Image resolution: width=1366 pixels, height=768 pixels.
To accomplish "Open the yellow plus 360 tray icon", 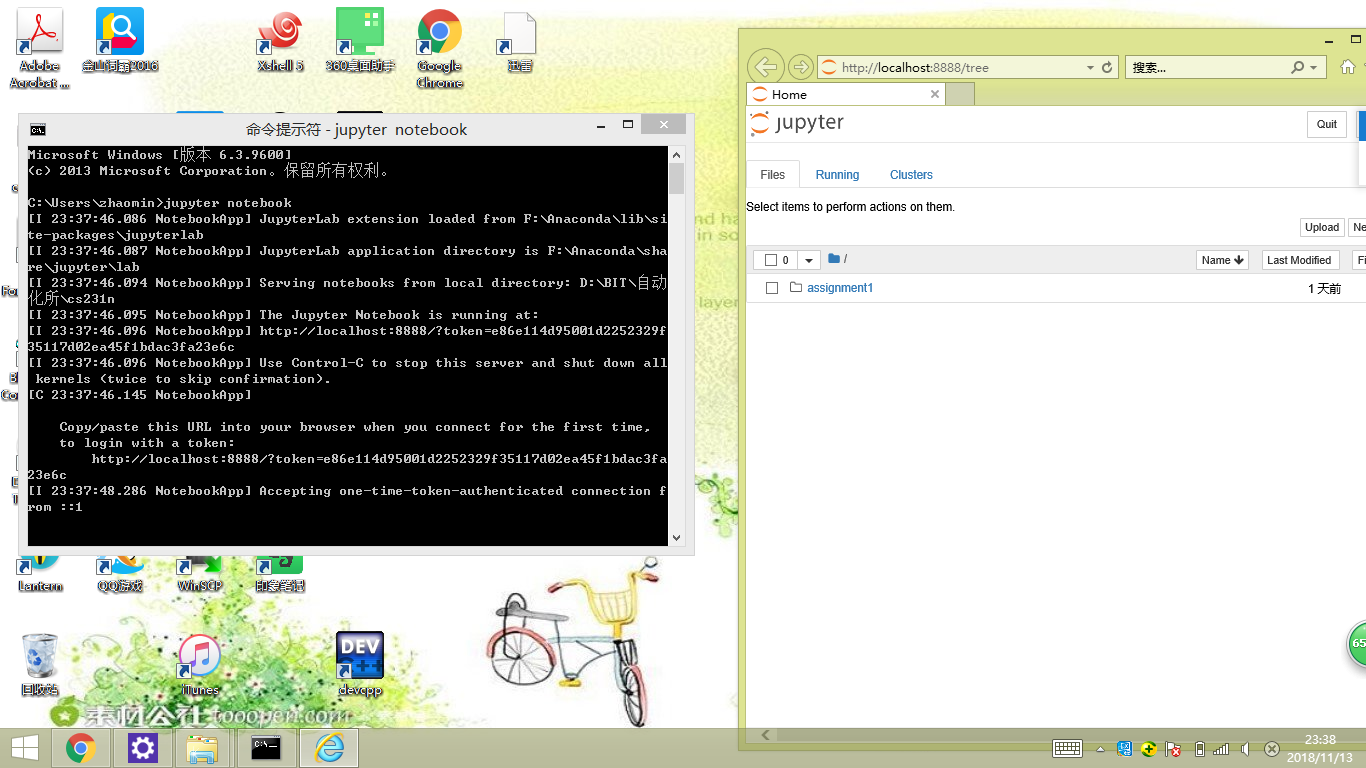I will coord(1150,749).
